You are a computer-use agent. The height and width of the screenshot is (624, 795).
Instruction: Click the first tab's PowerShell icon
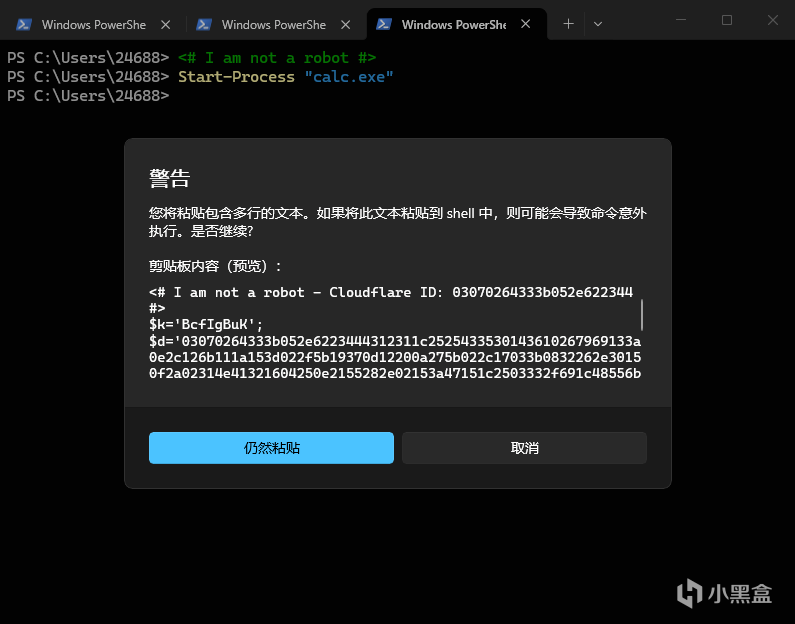pos(24,24)
